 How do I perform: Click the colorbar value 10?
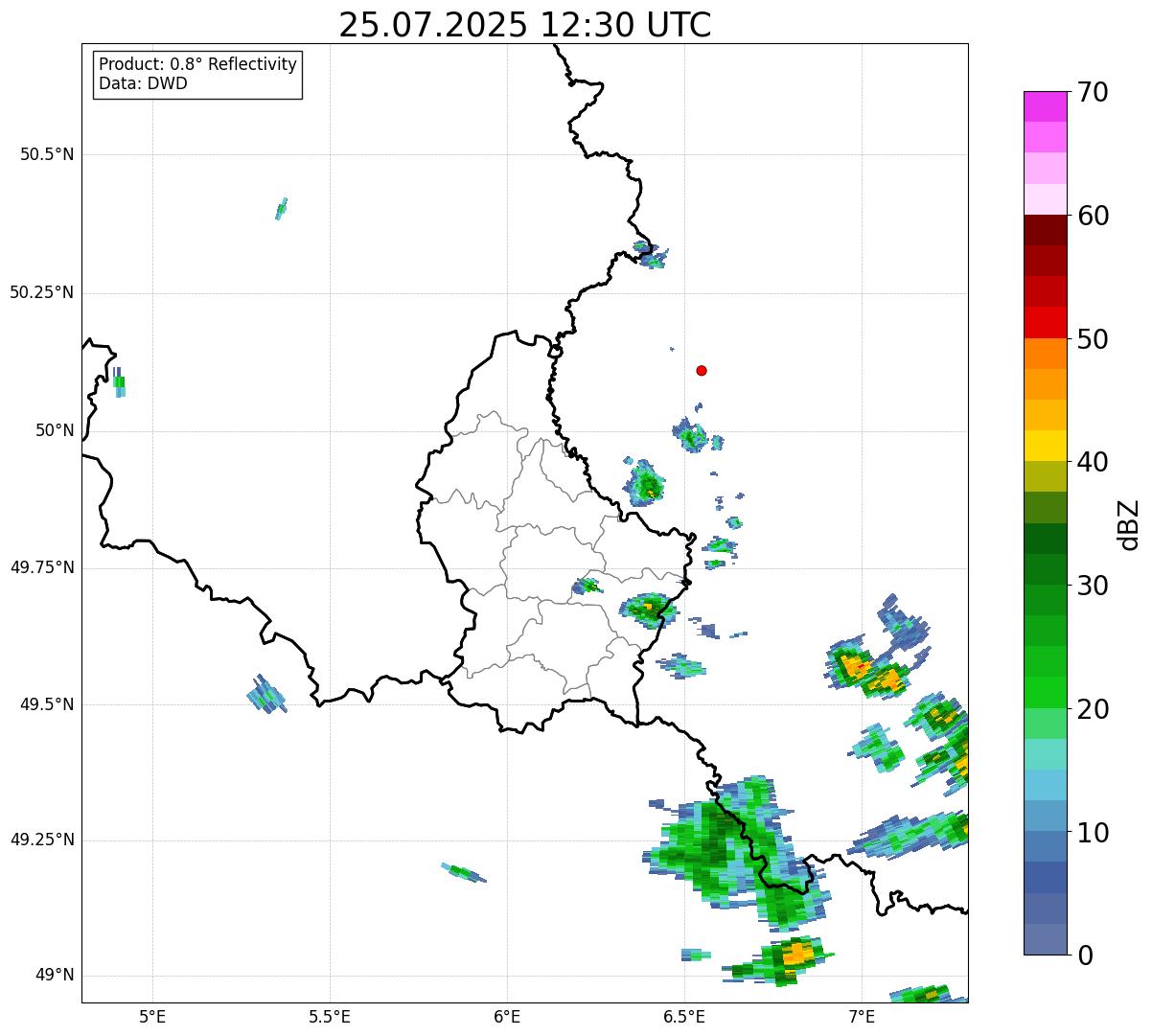pos(1093,833)
